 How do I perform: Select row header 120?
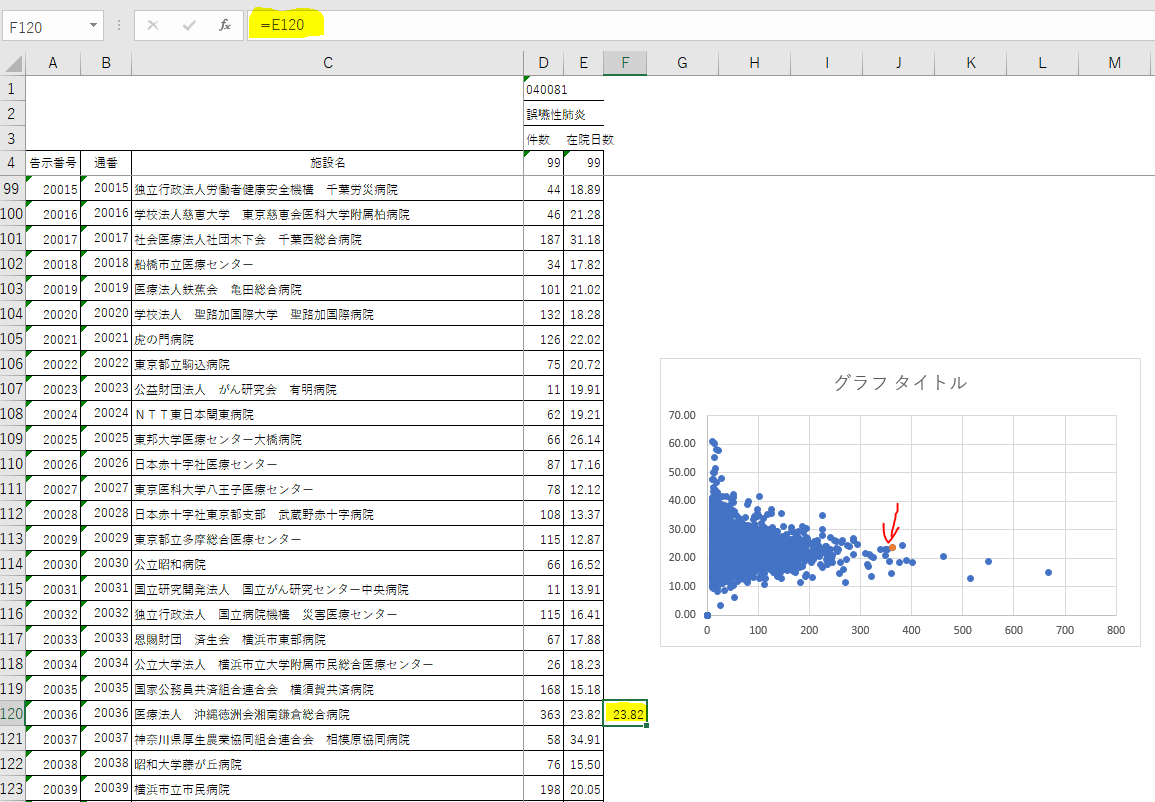click(12, 714)
